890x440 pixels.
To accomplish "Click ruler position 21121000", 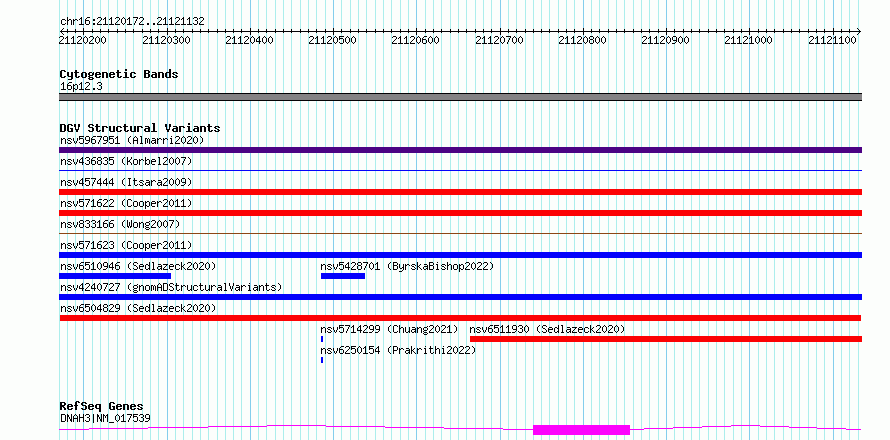I will tap(749, 40).
